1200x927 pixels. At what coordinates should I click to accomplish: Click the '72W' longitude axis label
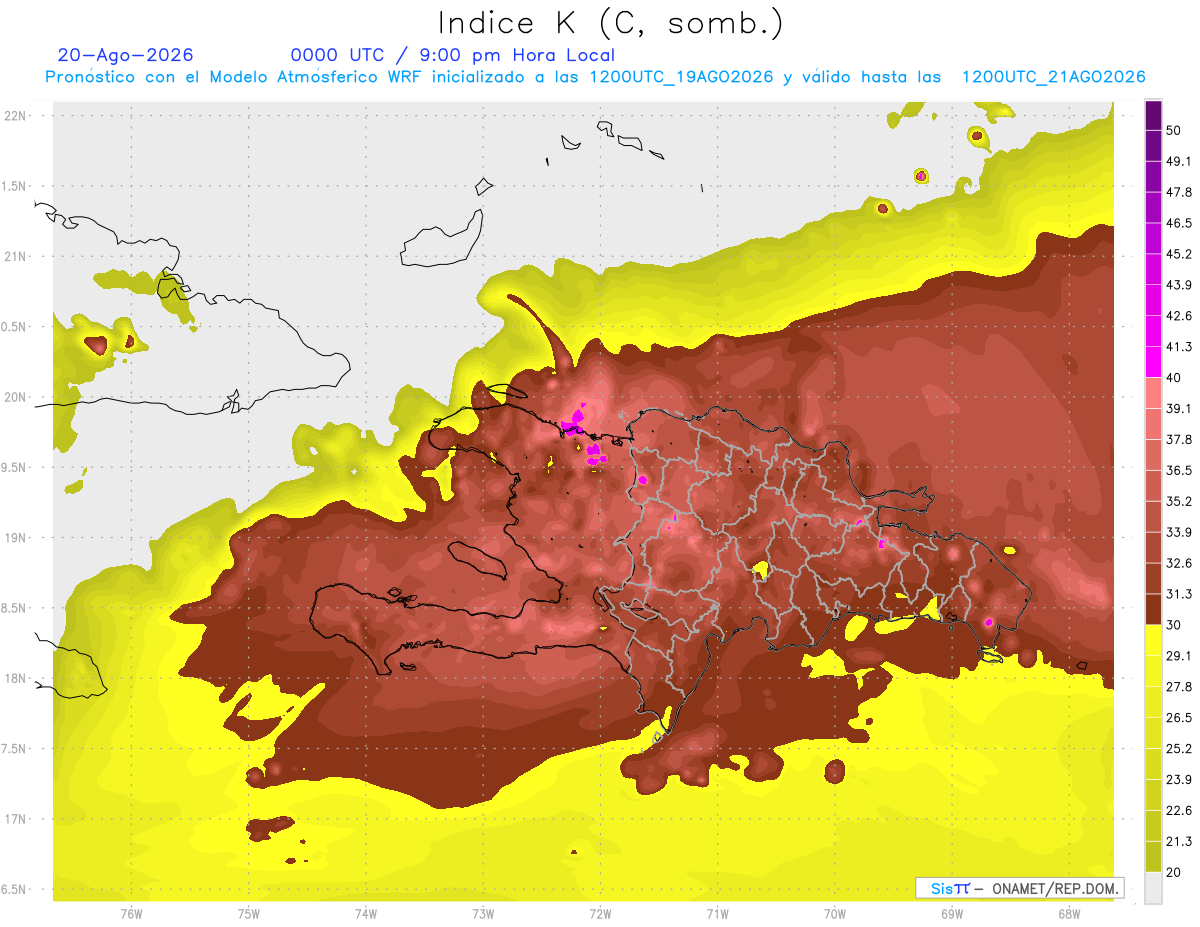[x=600, y=914]
